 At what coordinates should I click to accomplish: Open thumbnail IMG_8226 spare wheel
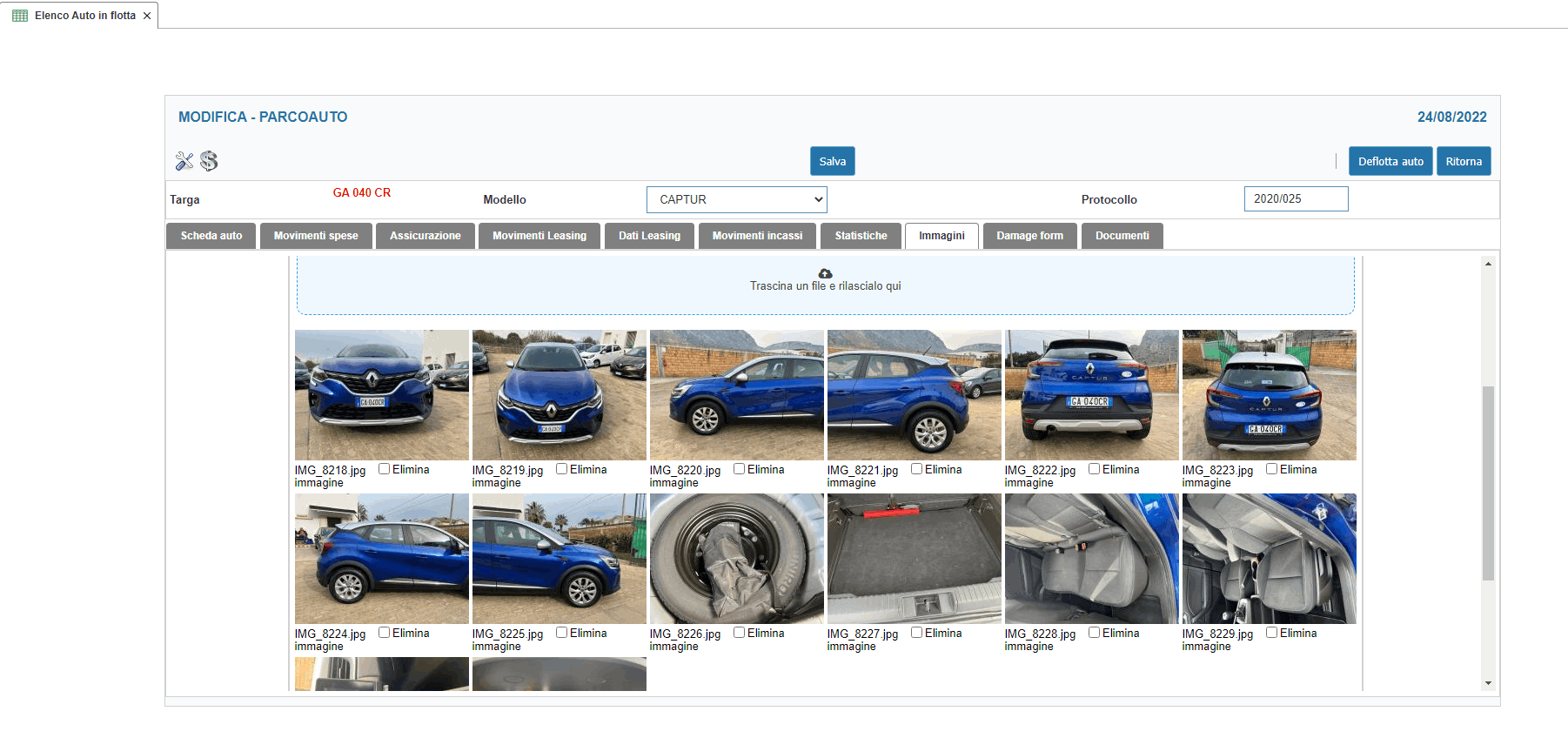point(737,559)
